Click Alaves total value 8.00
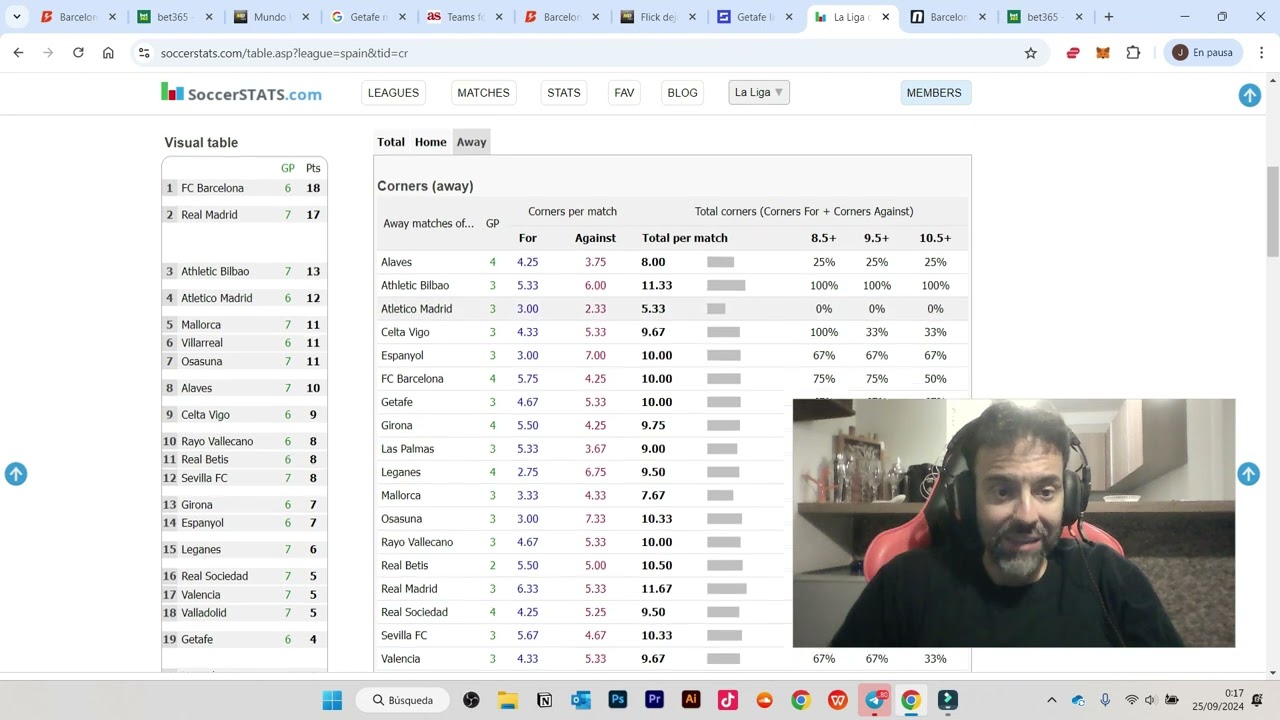This screenshot has height=720, width=1280. click(x=653, y=262)
